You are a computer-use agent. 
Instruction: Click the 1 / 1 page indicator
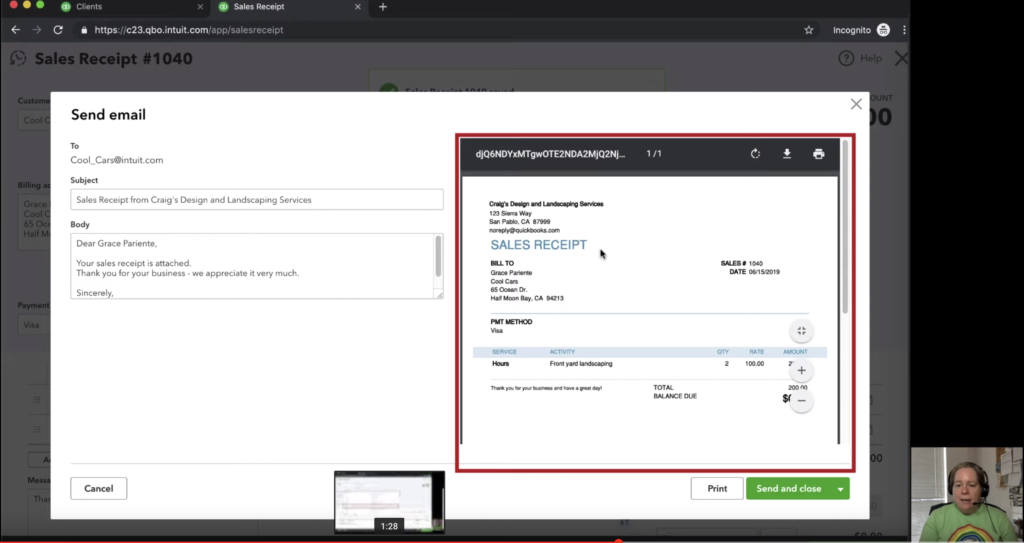(654, 154)
